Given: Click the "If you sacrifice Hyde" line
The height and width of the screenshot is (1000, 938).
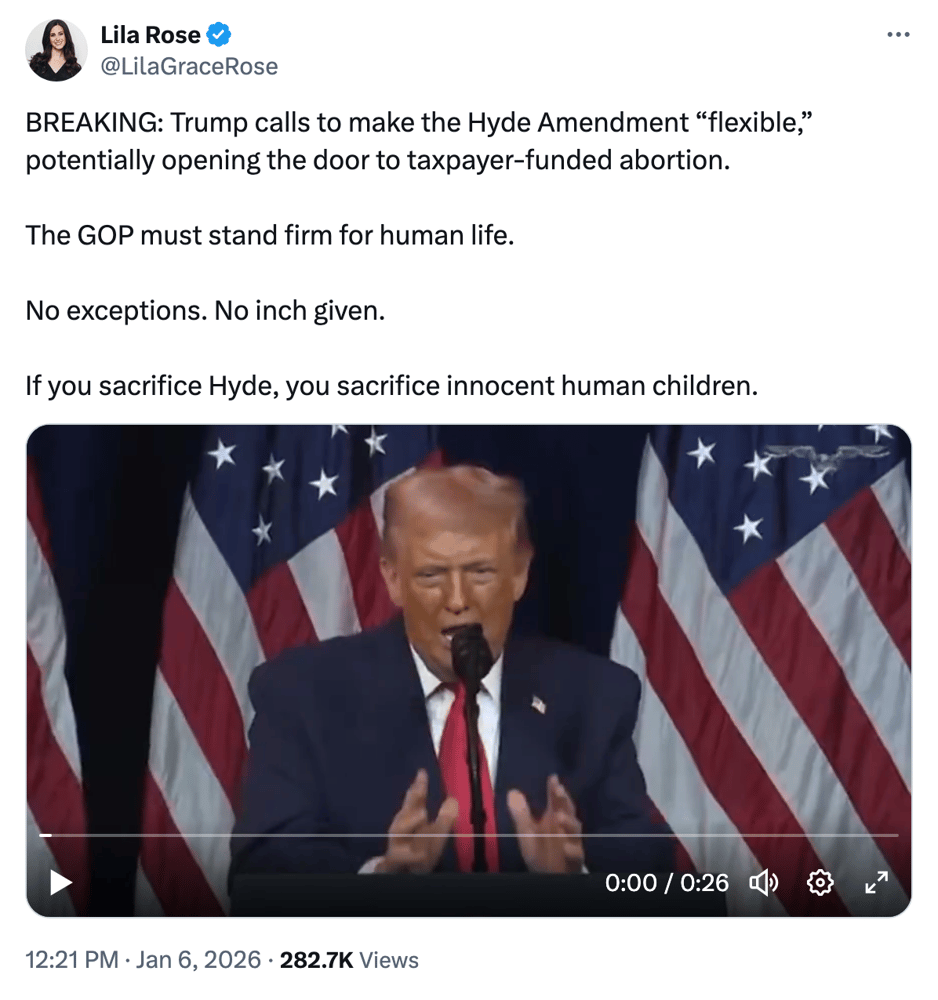Looking at the screenshot, I should coord(391,386).
